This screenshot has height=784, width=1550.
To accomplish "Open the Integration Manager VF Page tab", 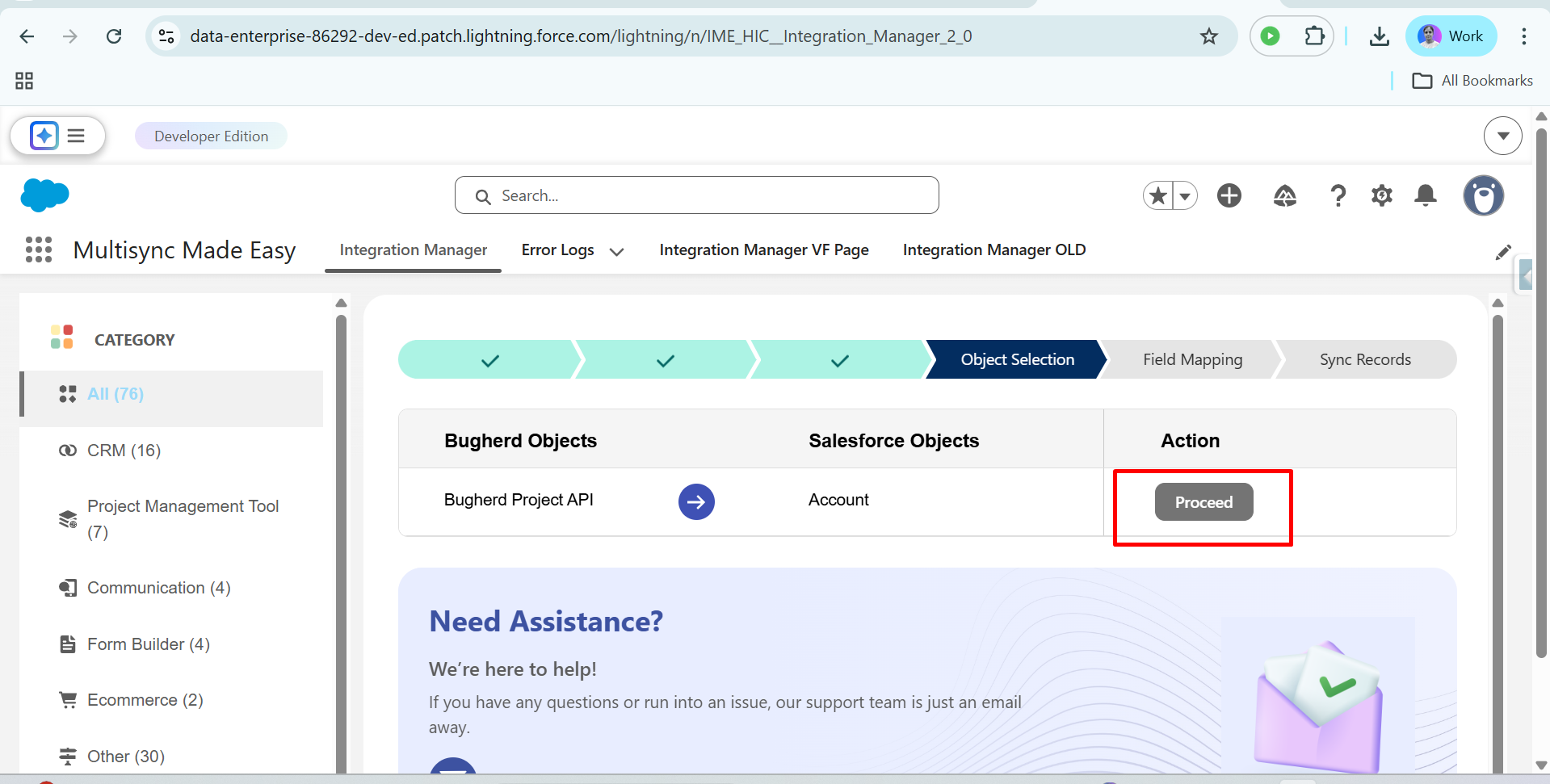I will pos(764,250).
